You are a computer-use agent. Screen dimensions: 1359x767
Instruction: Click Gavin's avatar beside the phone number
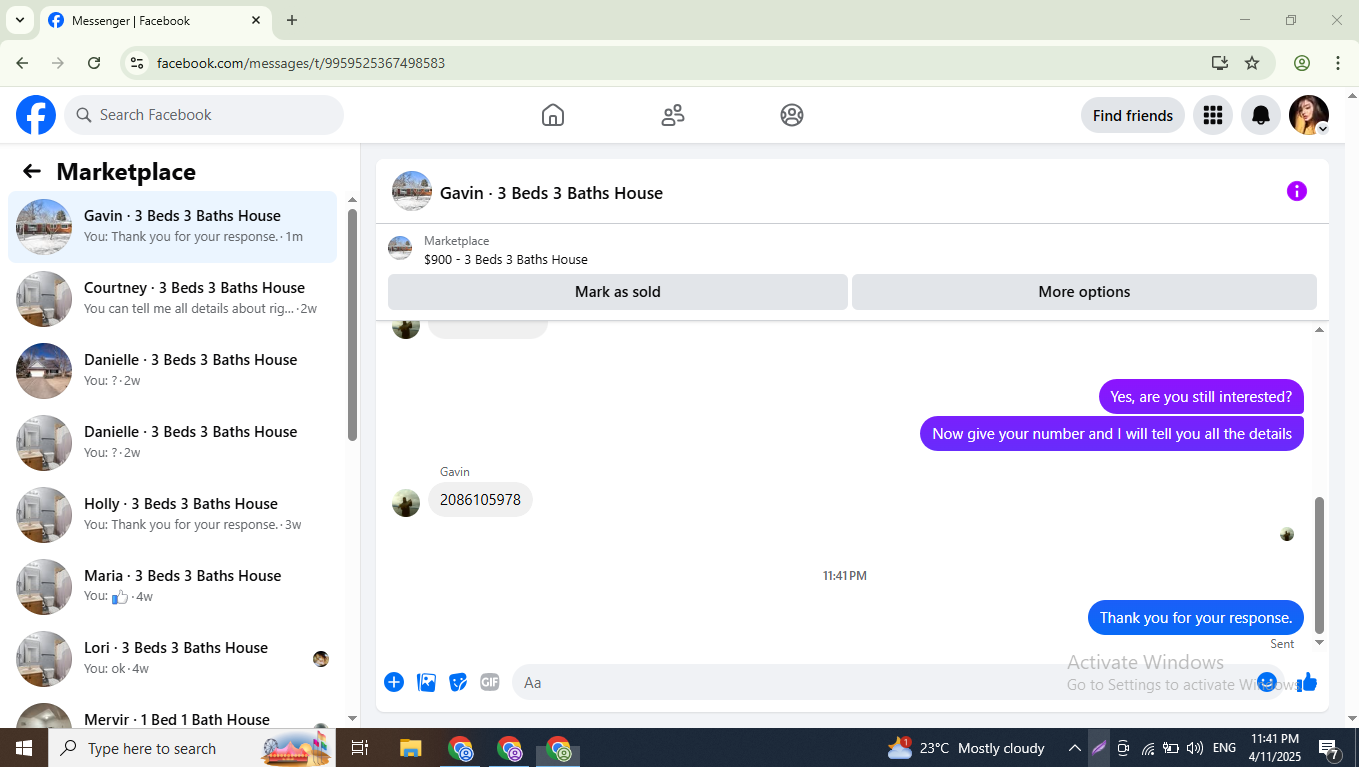coord(406,503)
